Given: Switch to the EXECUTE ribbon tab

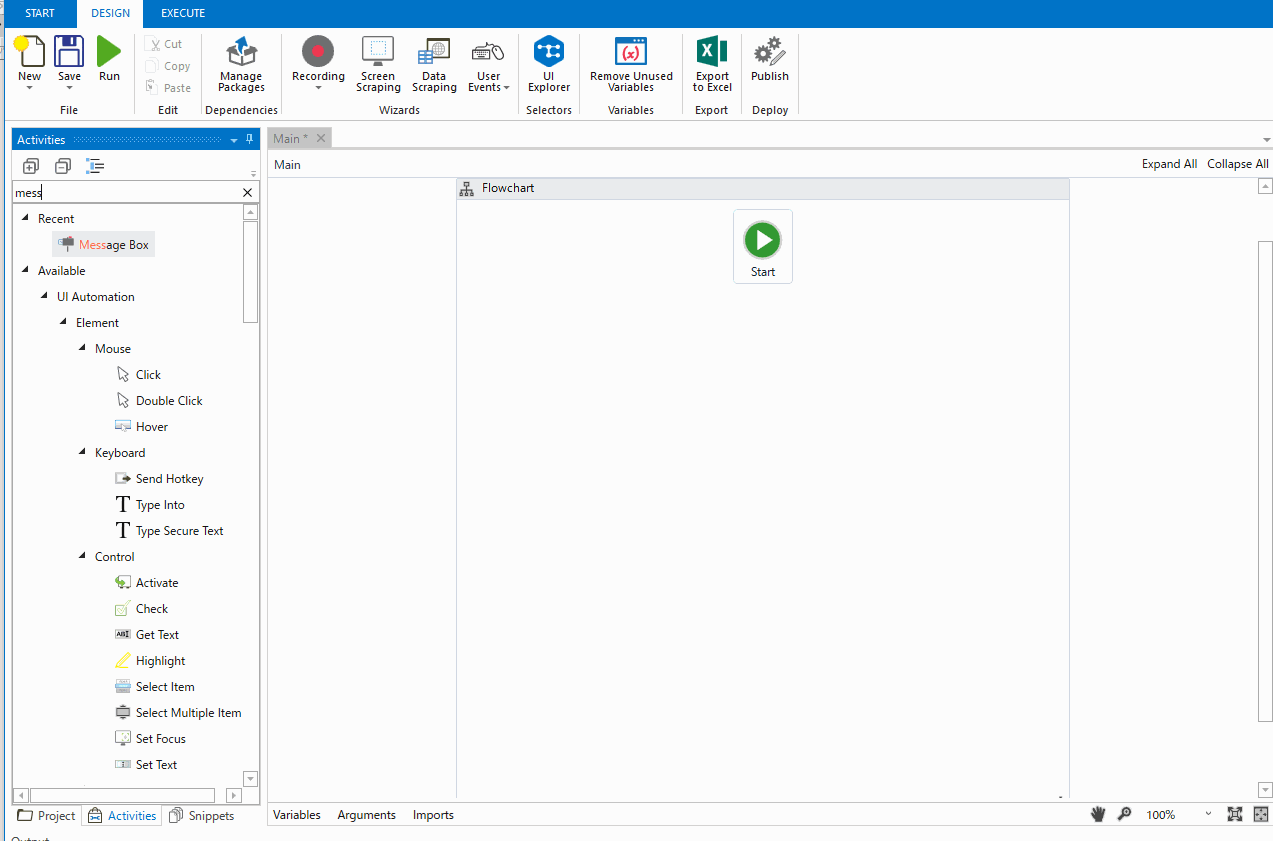Looking at the screenshot, I should tap(183, 13).
